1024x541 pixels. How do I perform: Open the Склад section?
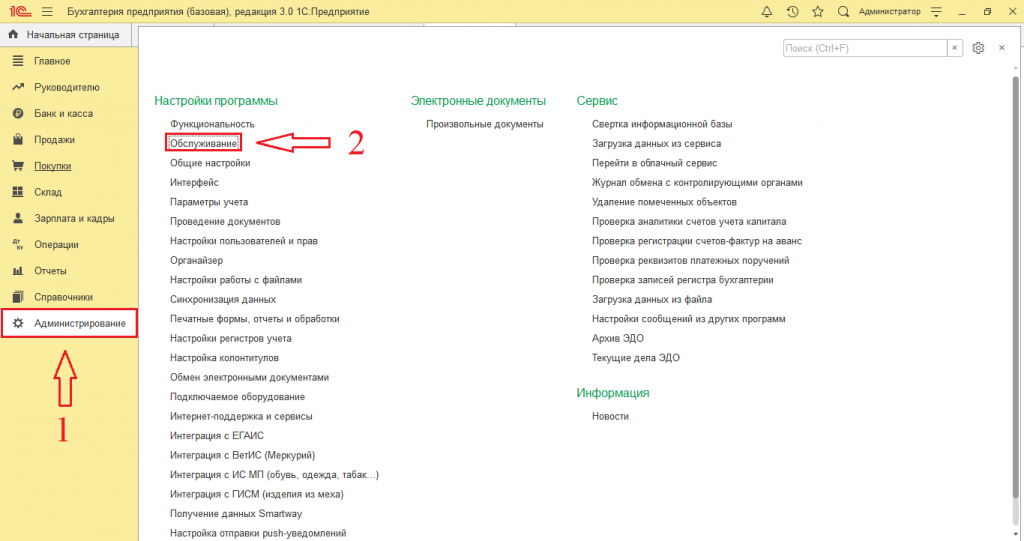(48, 192)
